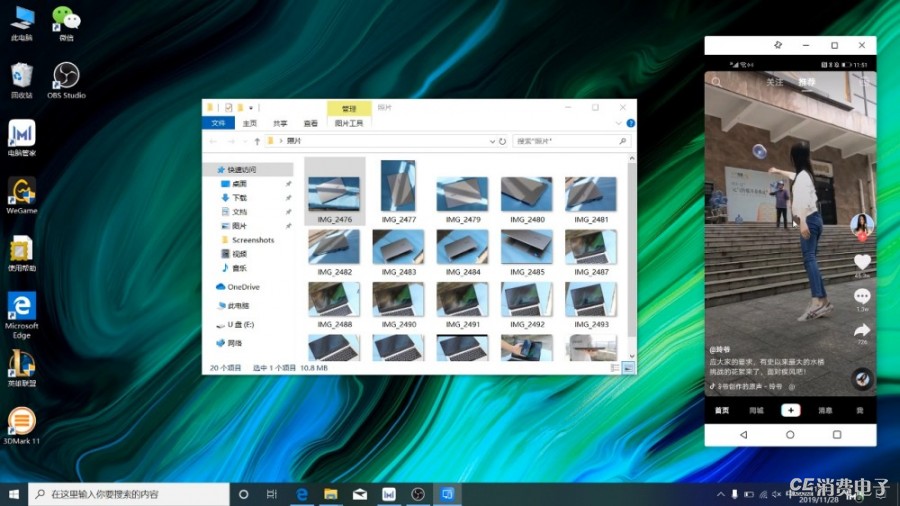Click the Windows Start button
900x506 pixels.
pos(14,494)
